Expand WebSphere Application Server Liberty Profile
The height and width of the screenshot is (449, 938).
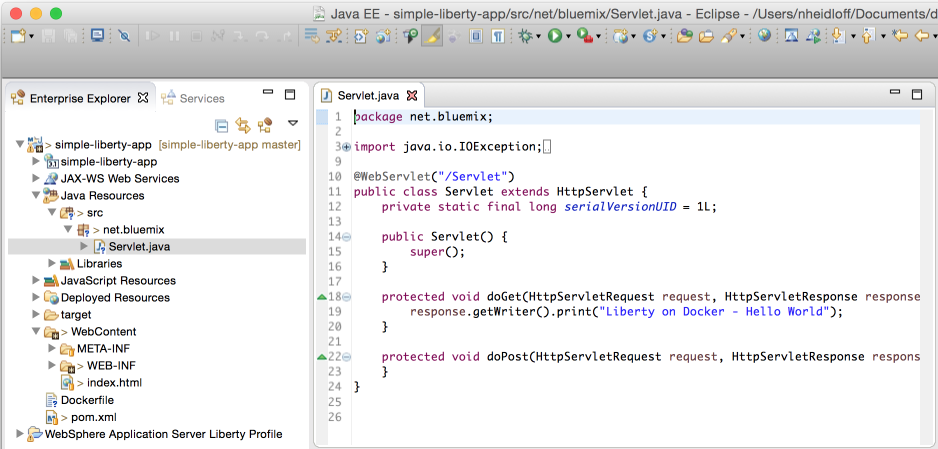pyautogui.click(x=20, y=434)
